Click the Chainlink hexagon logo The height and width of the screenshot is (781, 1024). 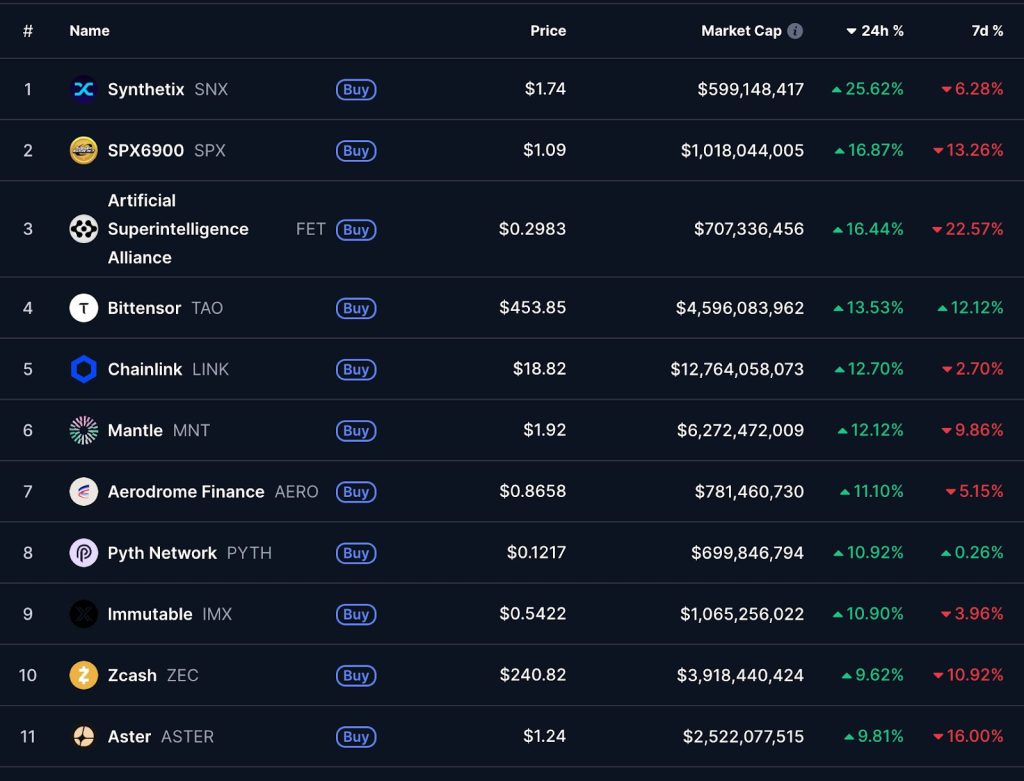click(83, 369)
